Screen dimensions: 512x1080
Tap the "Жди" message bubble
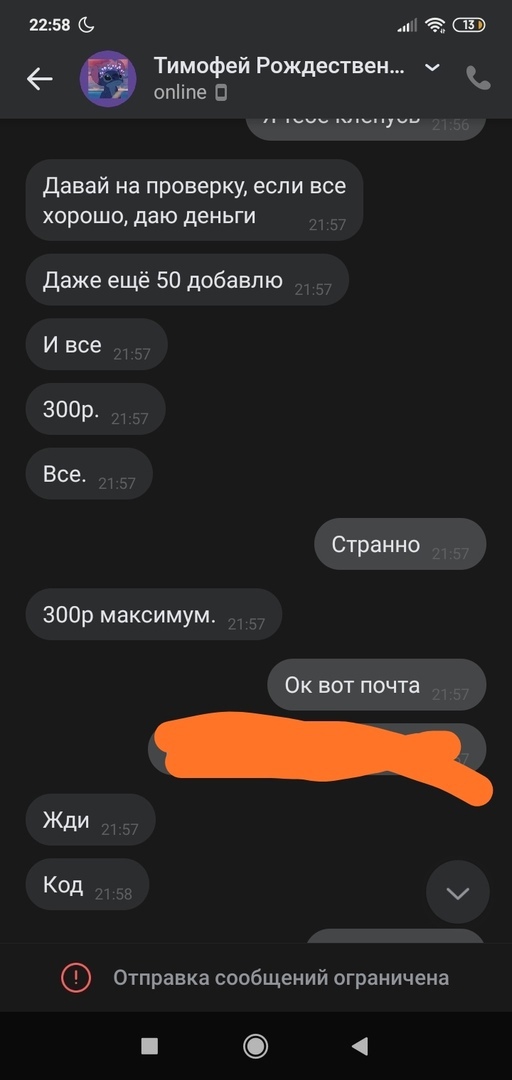point(90,820)
